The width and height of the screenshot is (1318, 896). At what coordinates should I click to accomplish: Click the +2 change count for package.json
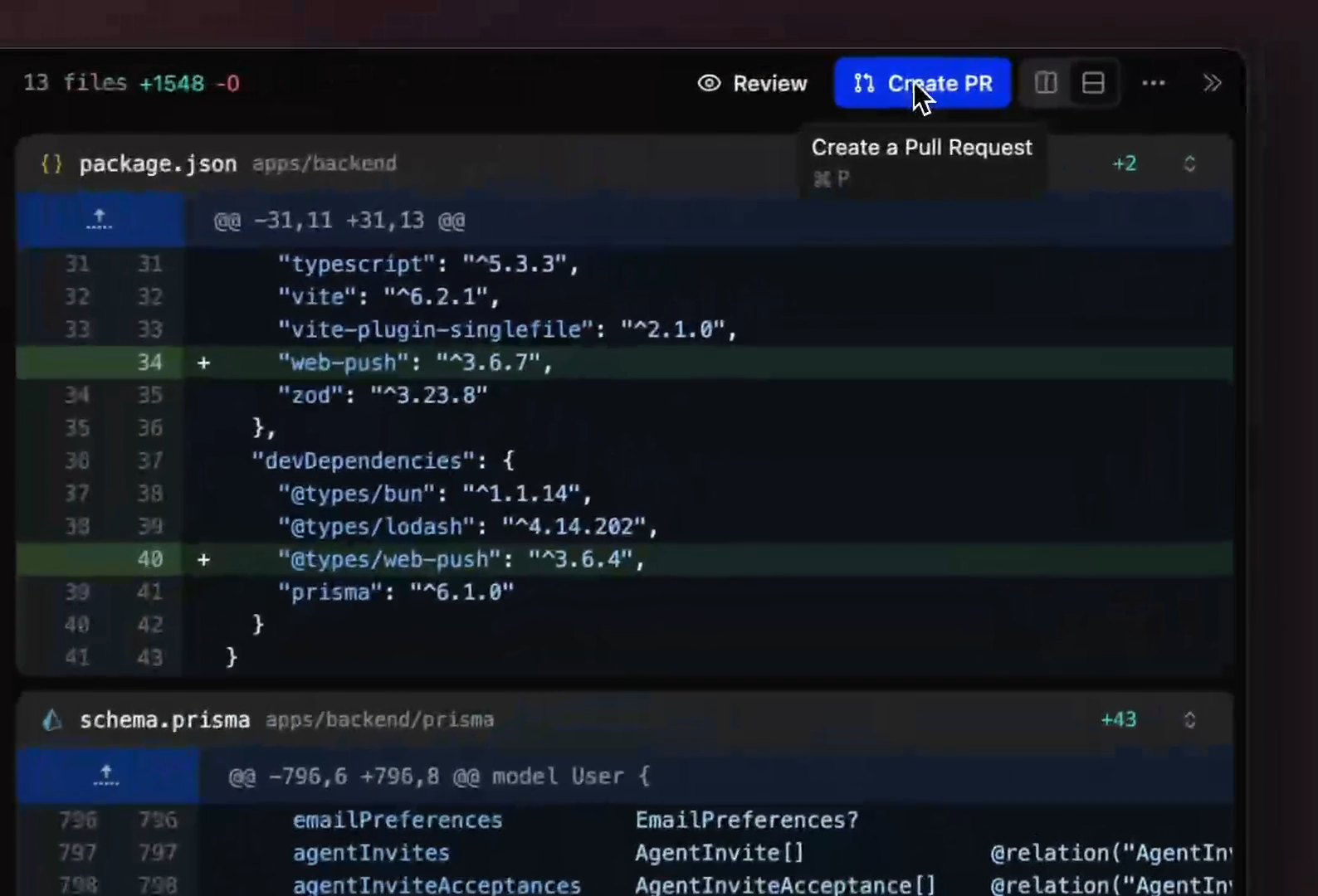[1125, 163]
